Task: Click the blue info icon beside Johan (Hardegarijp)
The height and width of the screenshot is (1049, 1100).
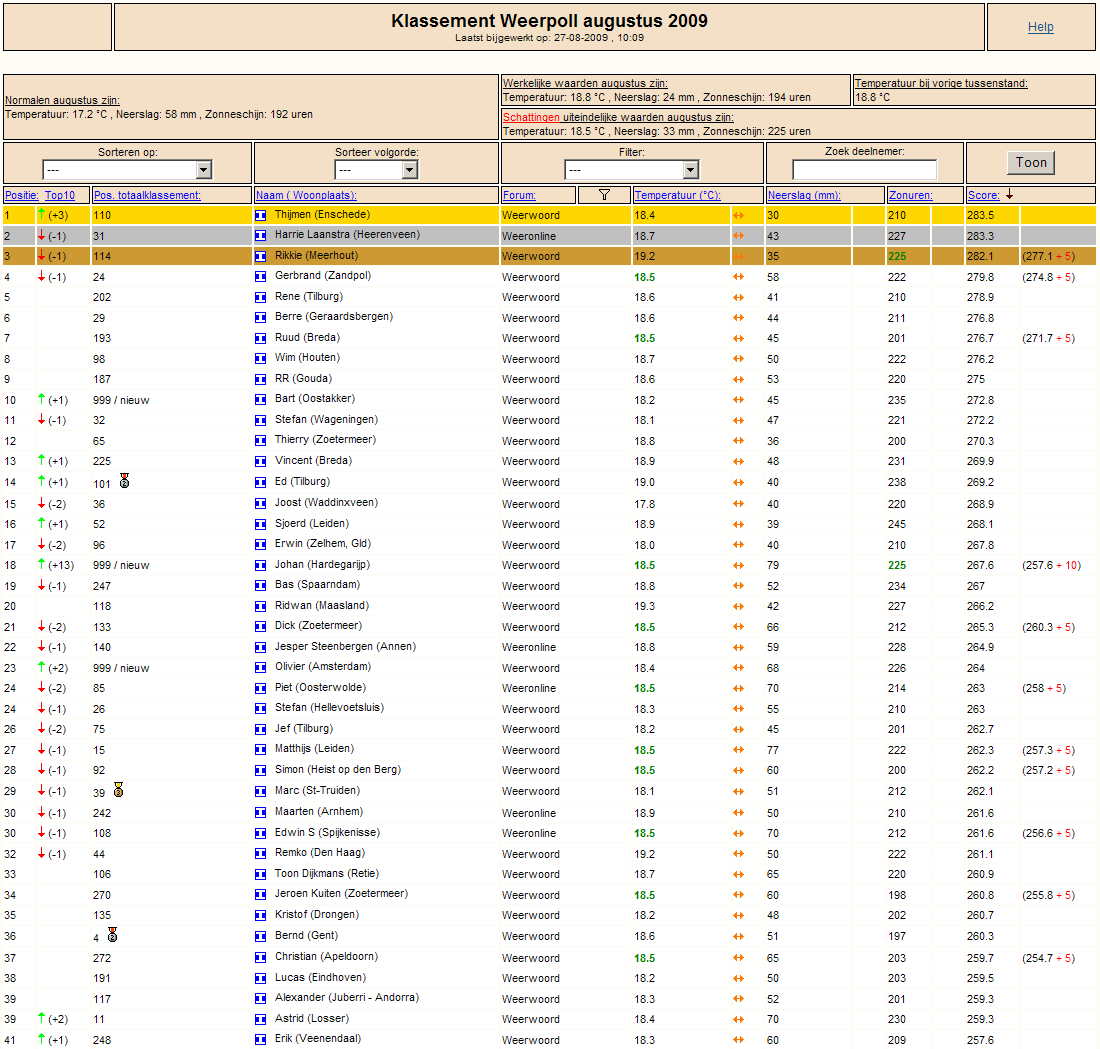Action: click(x=260, y=566)
